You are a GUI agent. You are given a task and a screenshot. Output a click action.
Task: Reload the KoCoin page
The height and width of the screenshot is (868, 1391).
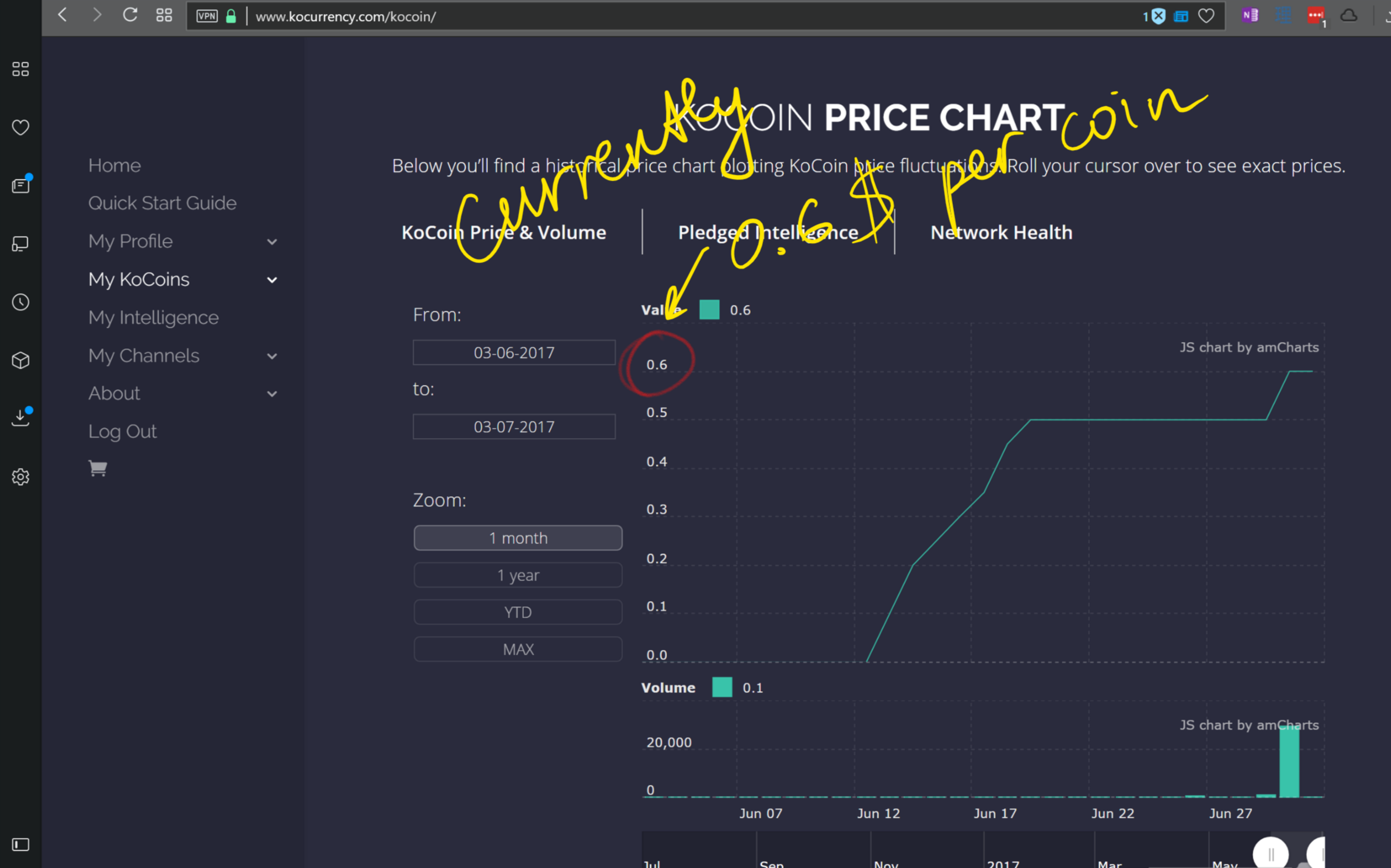(130, 15)
